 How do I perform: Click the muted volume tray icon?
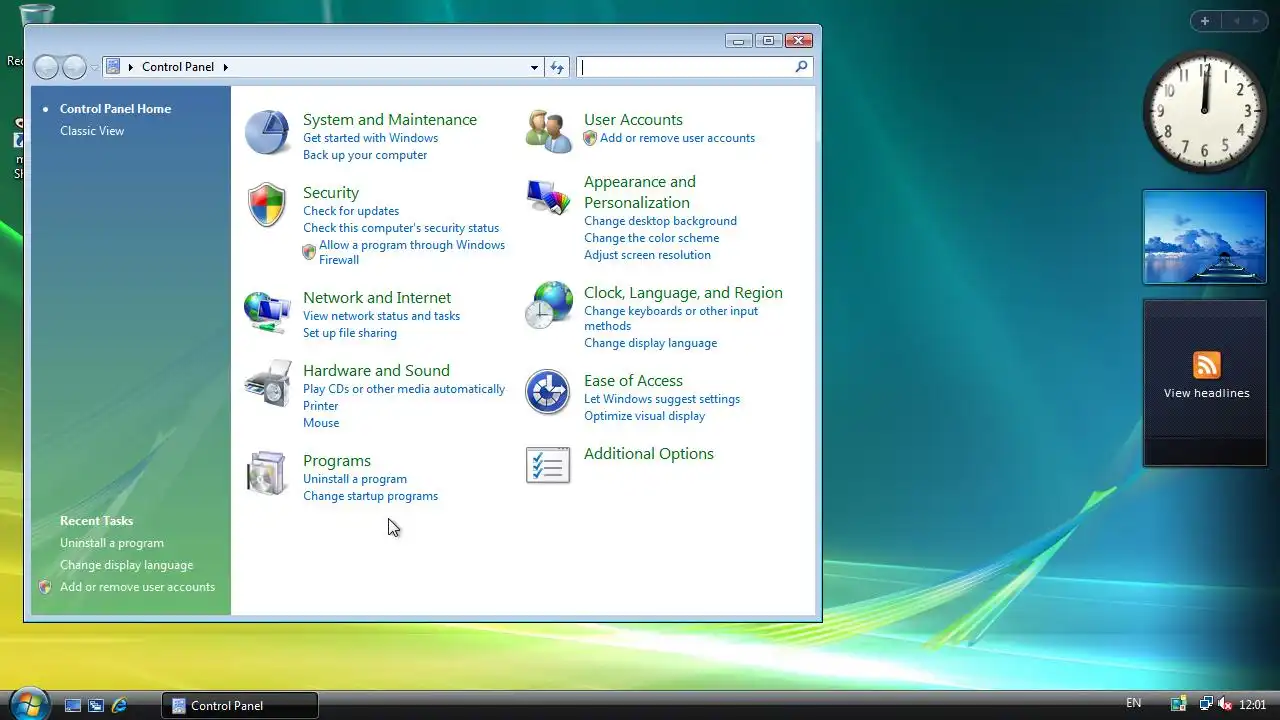pyautogui.click(x=1225, y=704)
